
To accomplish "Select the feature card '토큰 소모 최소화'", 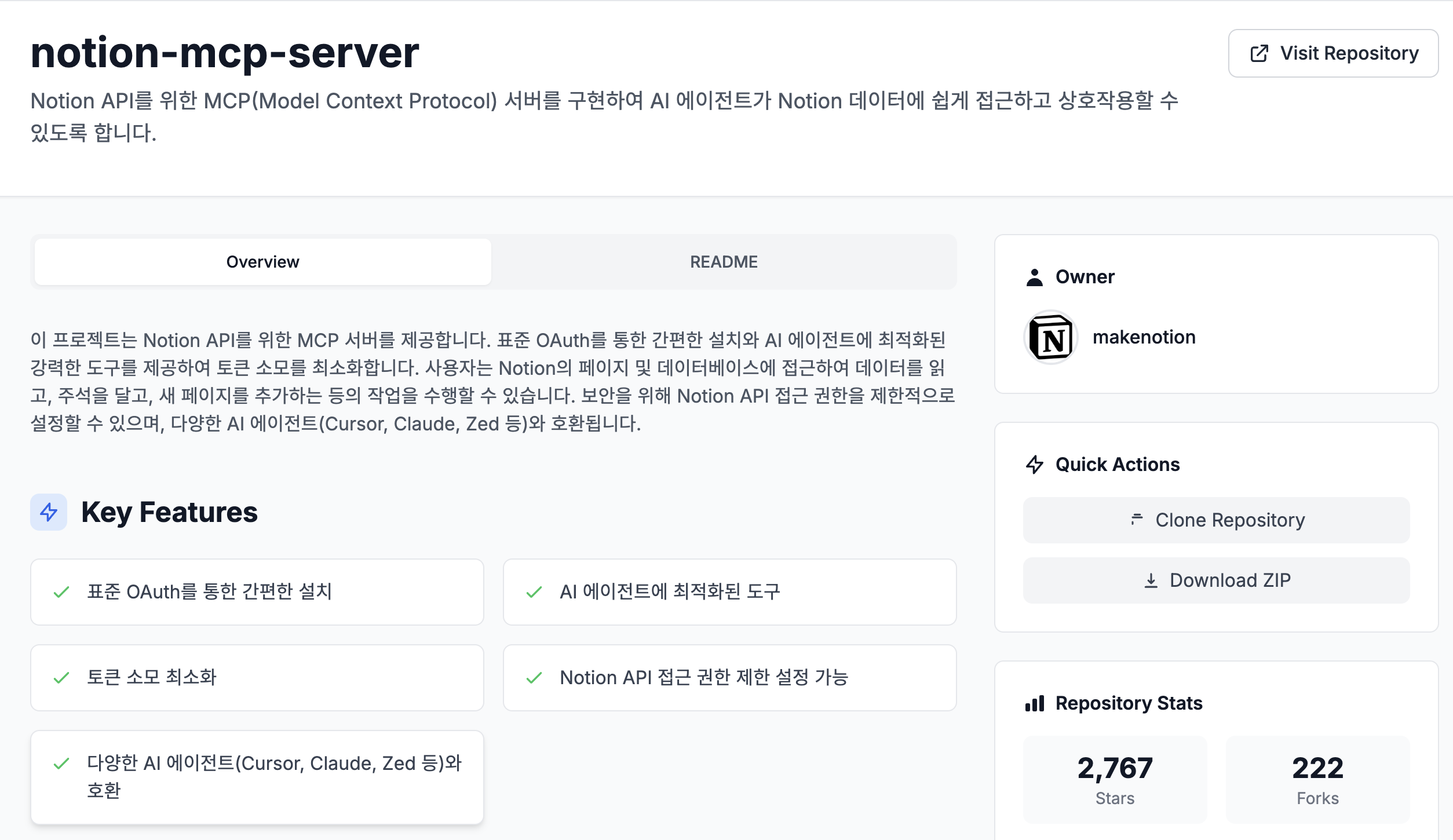I will 257,678.
